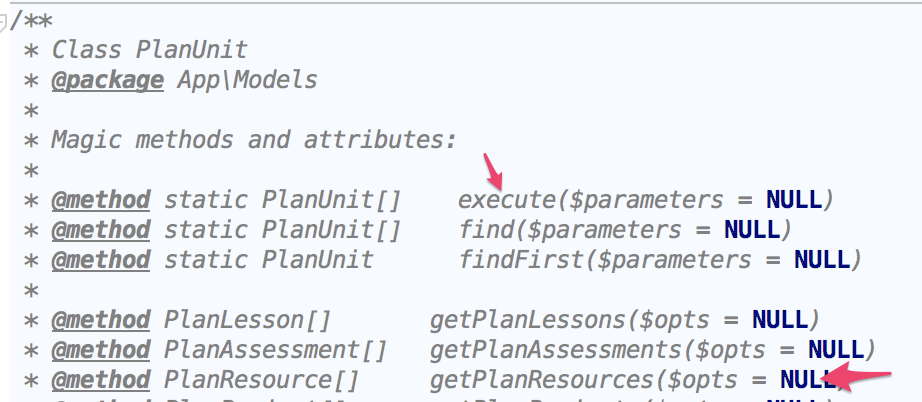Click the 'Magic methods and attributes:' comment
The width and height of the screenshot is (922, 402).
253,139
